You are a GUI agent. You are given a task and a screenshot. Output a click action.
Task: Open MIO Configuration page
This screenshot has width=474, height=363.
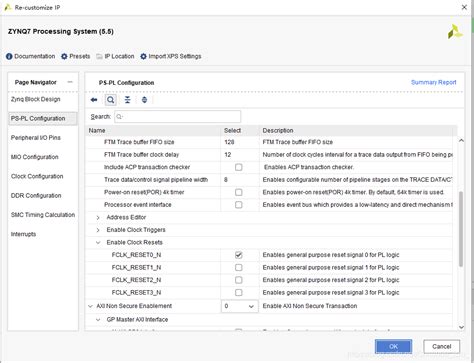(35, 157)
